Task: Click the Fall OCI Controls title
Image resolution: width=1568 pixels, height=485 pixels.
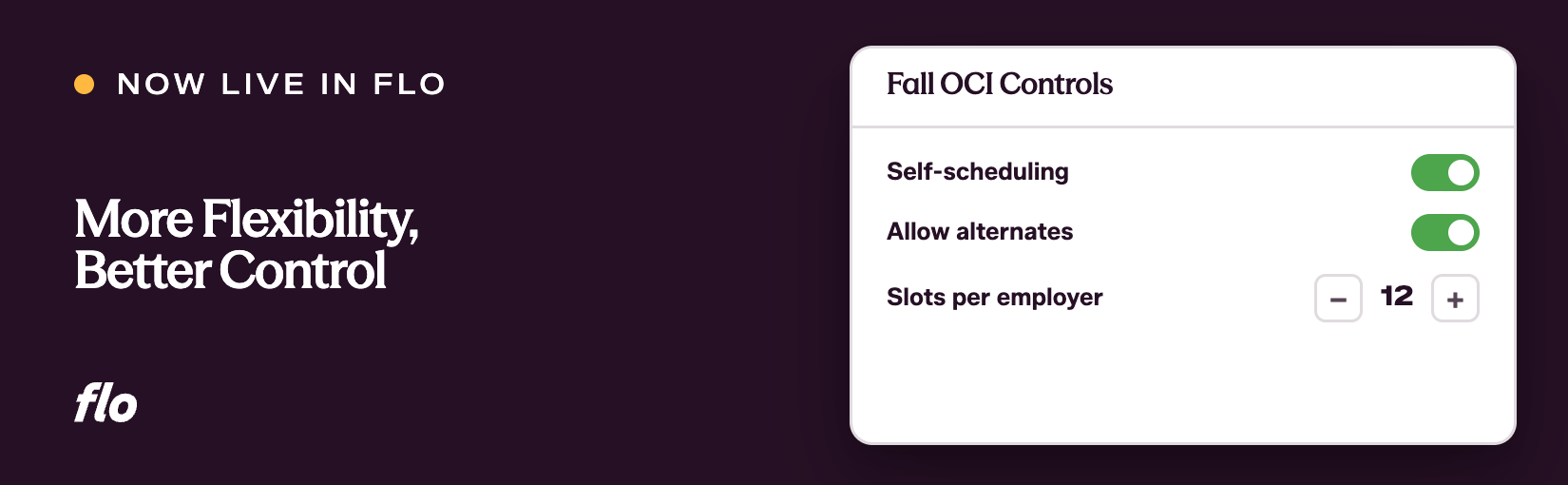Action: pyautogui.click(x=1000, y=84)
